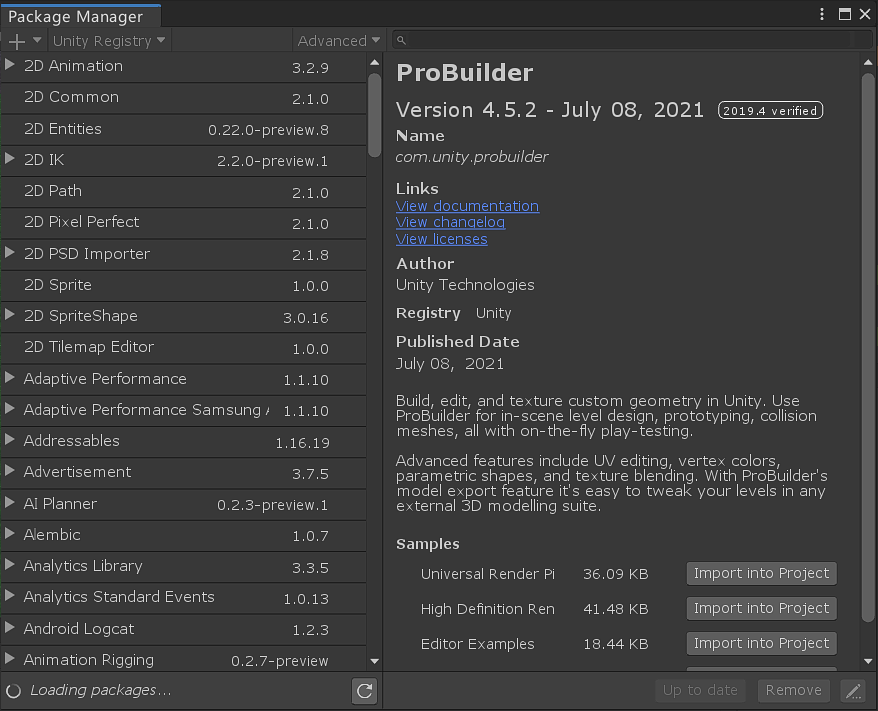Click the details pane scroll-down arrow
Screen dimensions: 878x711
(x=868, y=661)
